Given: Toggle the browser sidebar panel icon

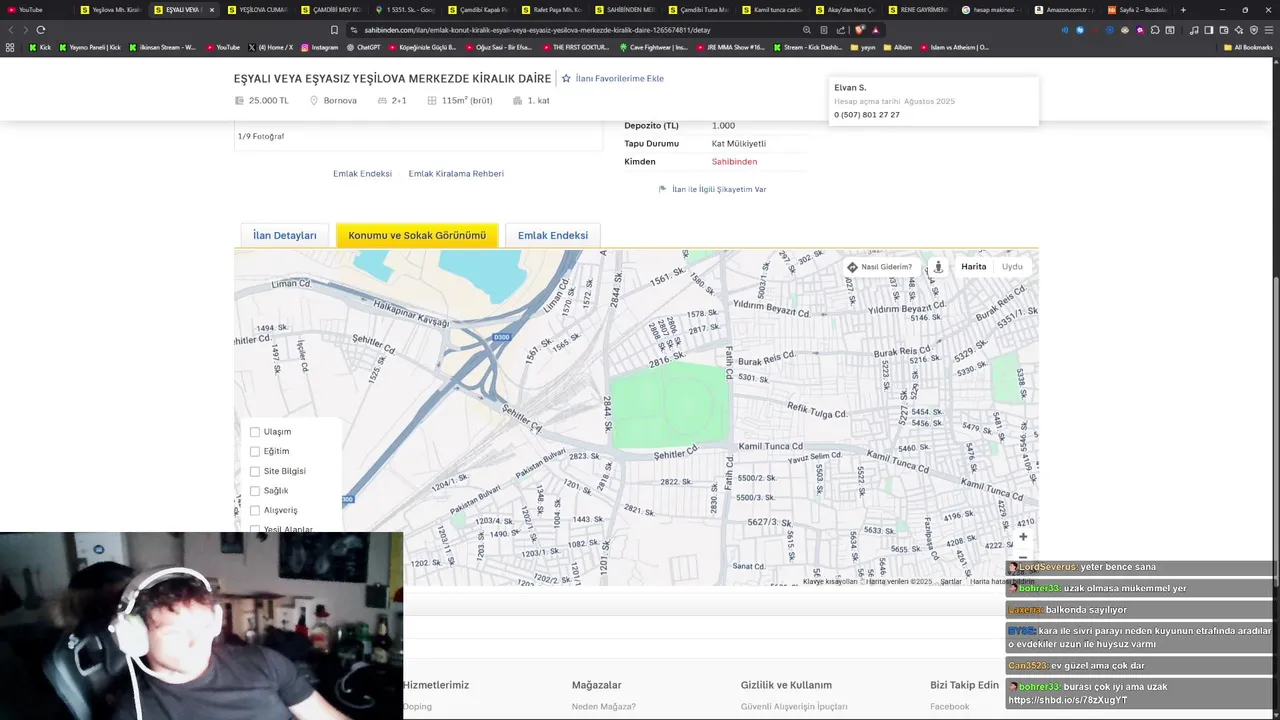Looking at the screenshot, I should point(1209,30).
